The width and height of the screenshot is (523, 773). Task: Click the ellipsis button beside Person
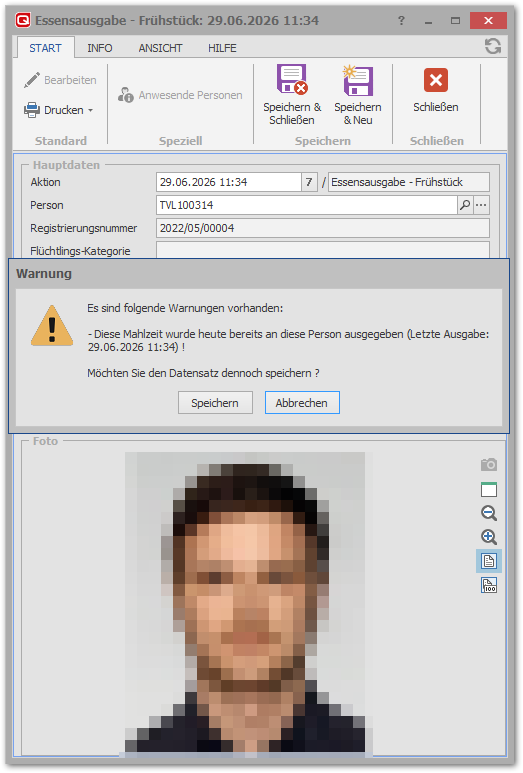tap(482, 205)
